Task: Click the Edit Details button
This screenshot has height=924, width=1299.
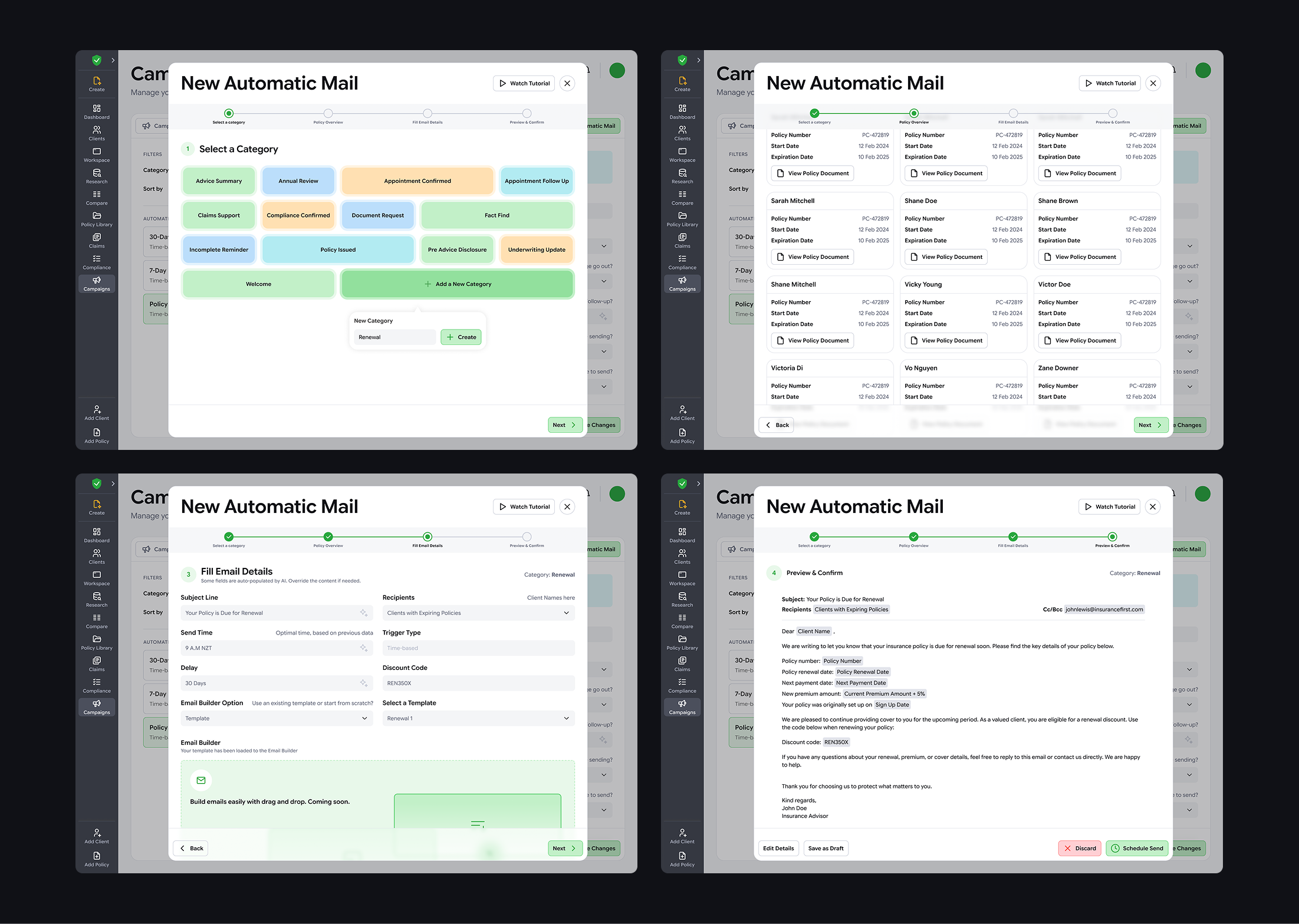Action: point(778,849)
